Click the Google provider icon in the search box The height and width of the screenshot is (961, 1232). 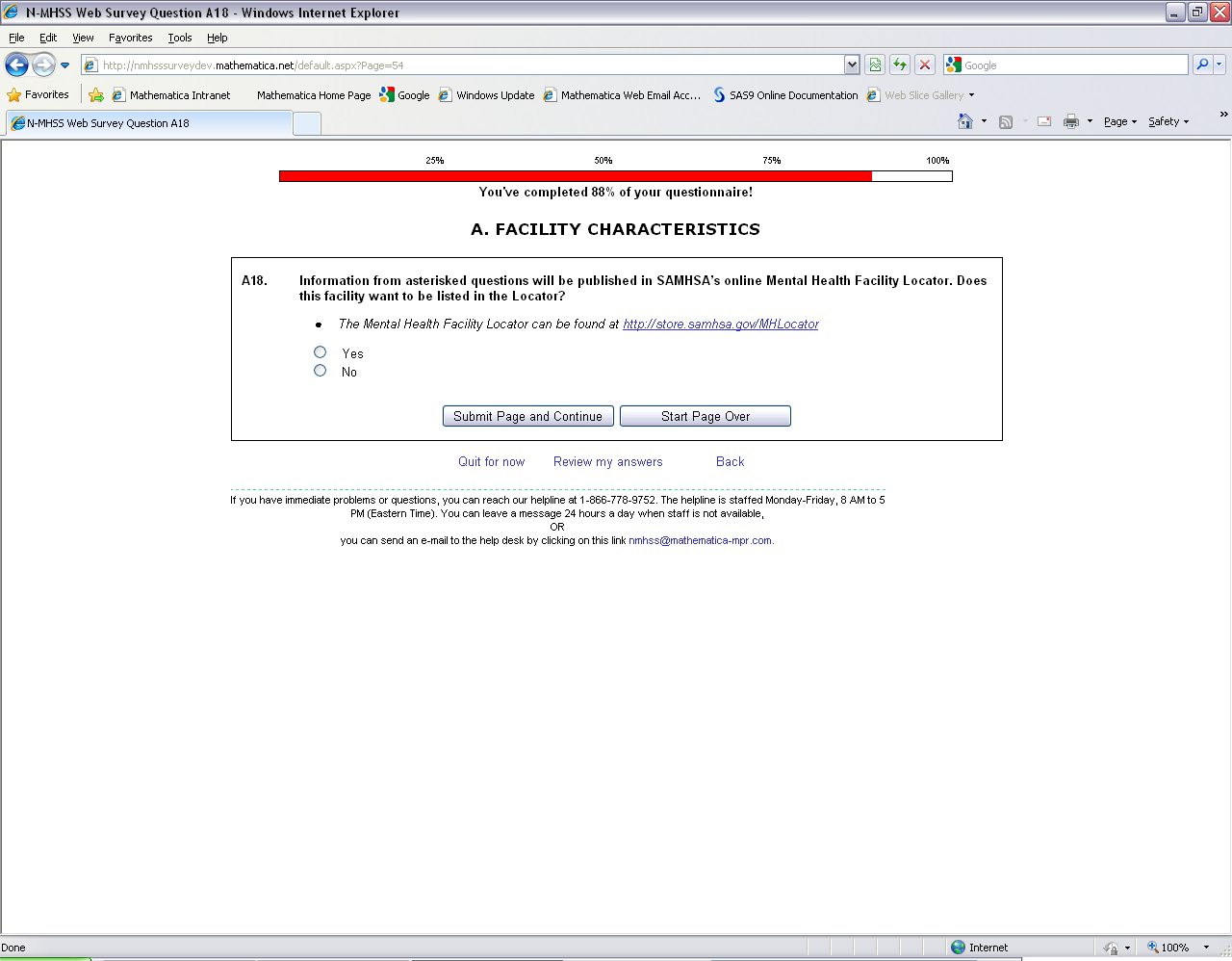coord(954,65)
